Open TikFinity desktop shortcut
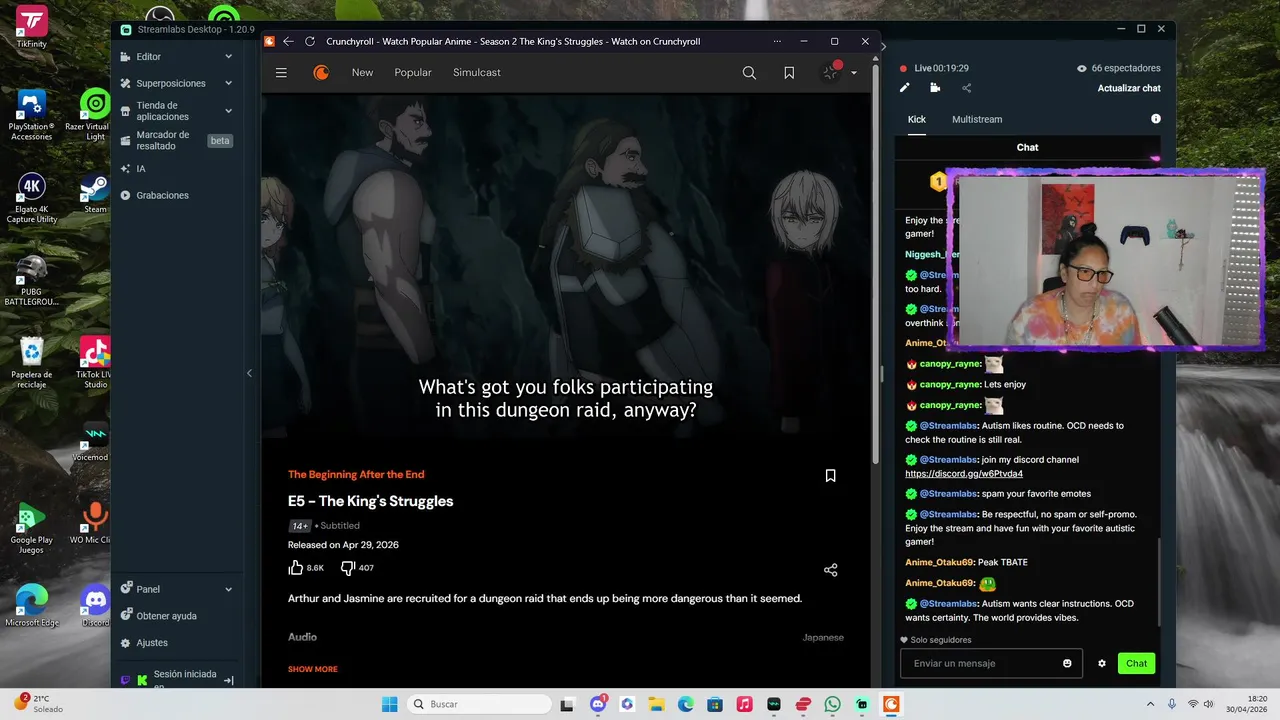This screenshot has width=1280, height=720. [x=32, y=27]
